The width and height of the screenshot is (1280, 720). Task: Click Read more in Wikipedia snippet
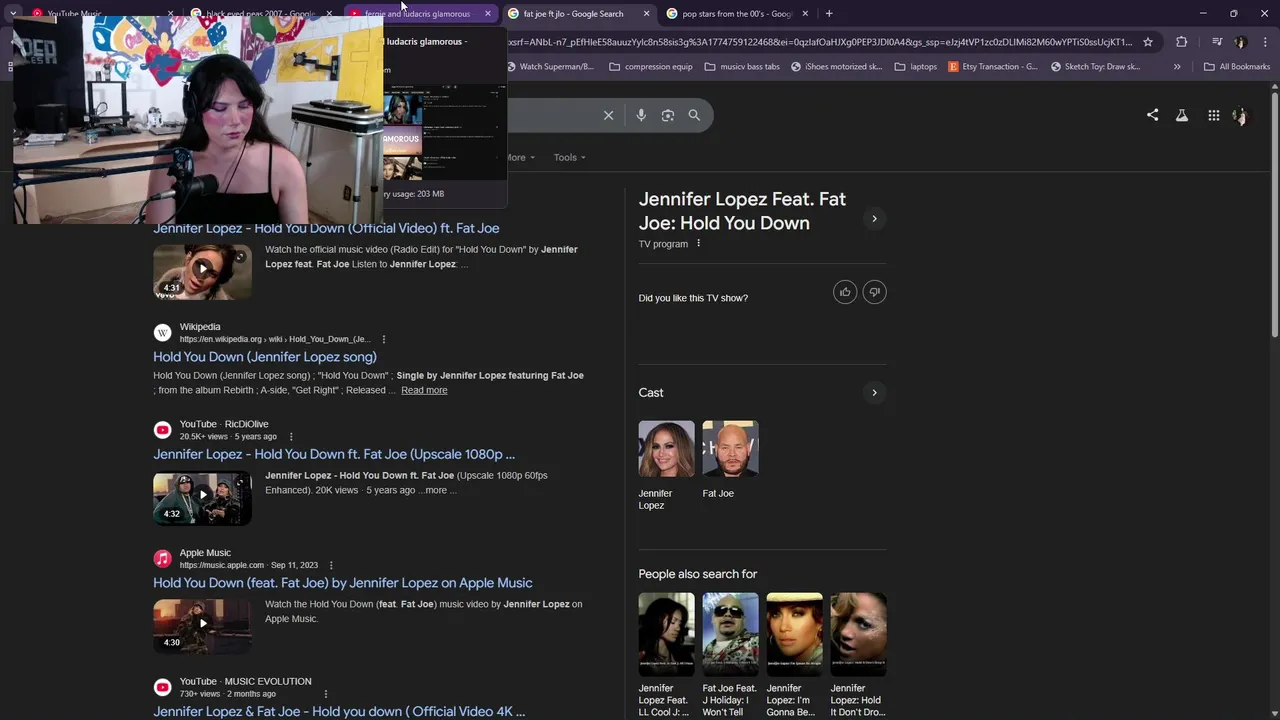pos(424,390)
